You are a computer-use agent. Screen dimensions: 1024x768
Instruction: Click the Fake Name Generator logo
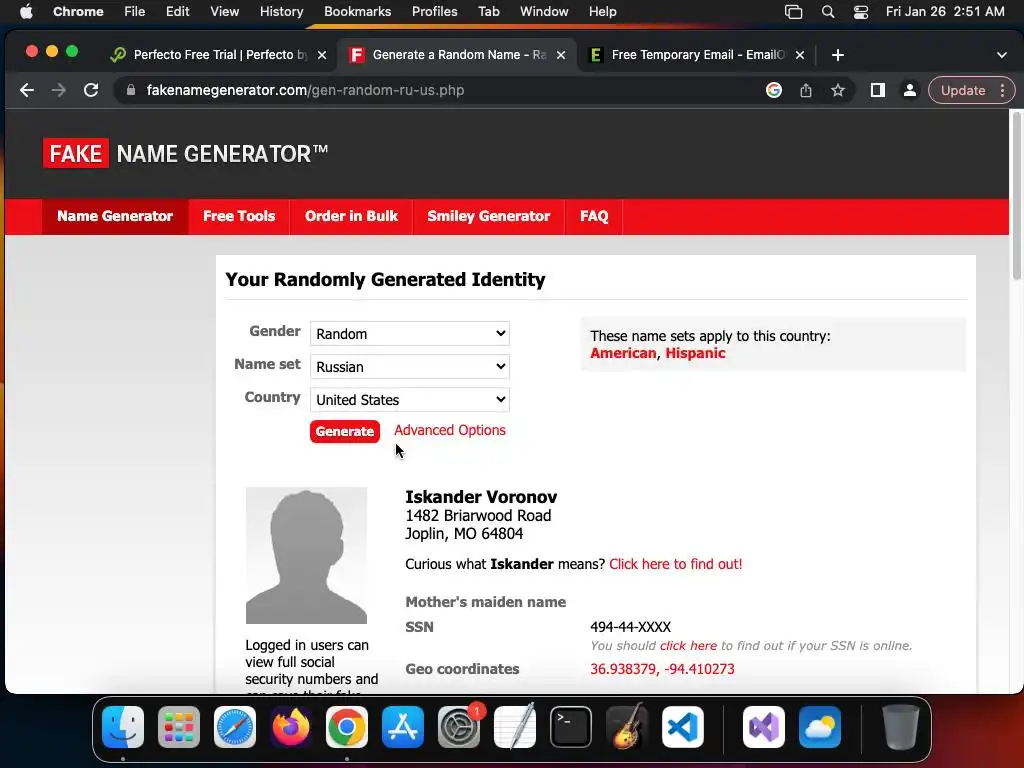tap(185, 153)
